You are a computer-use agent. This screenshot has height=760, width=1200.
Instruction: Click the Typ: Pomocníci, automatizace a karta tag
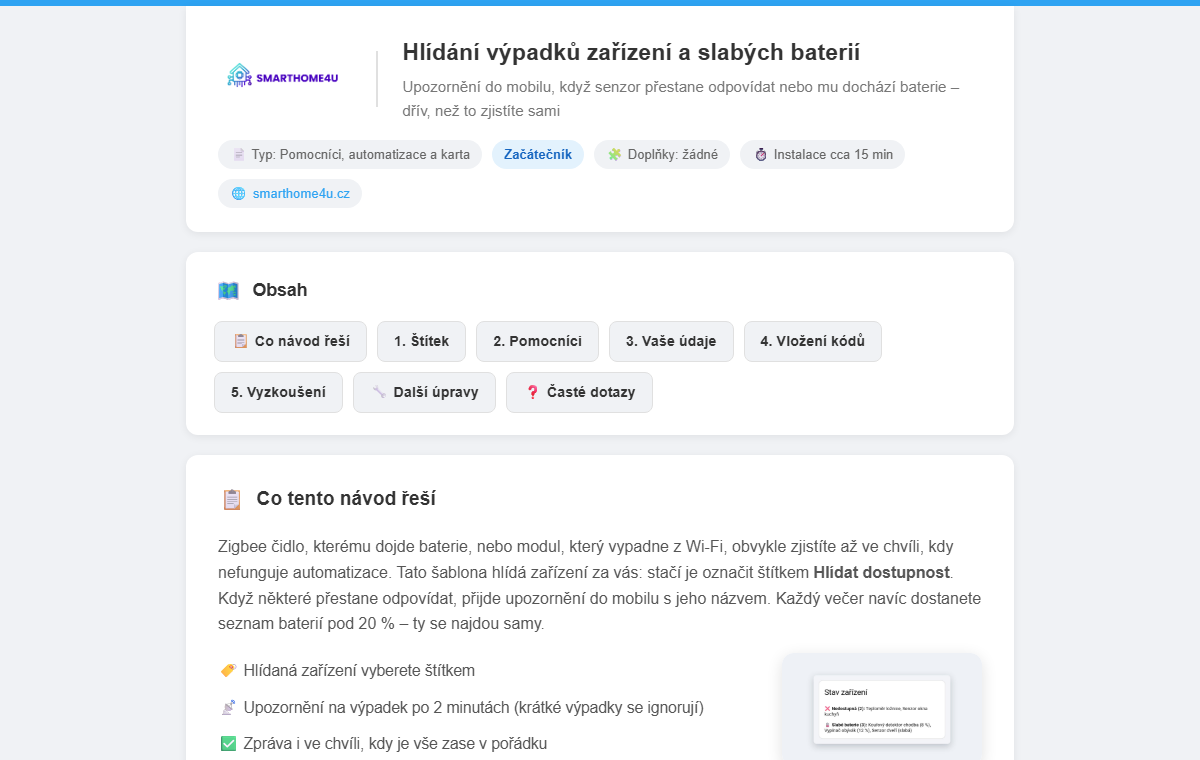[x=350, y=155]
